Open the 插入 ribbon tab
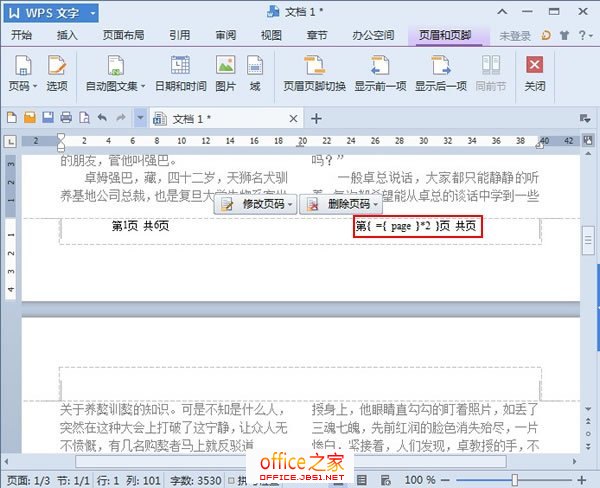 tap(67, 35)
